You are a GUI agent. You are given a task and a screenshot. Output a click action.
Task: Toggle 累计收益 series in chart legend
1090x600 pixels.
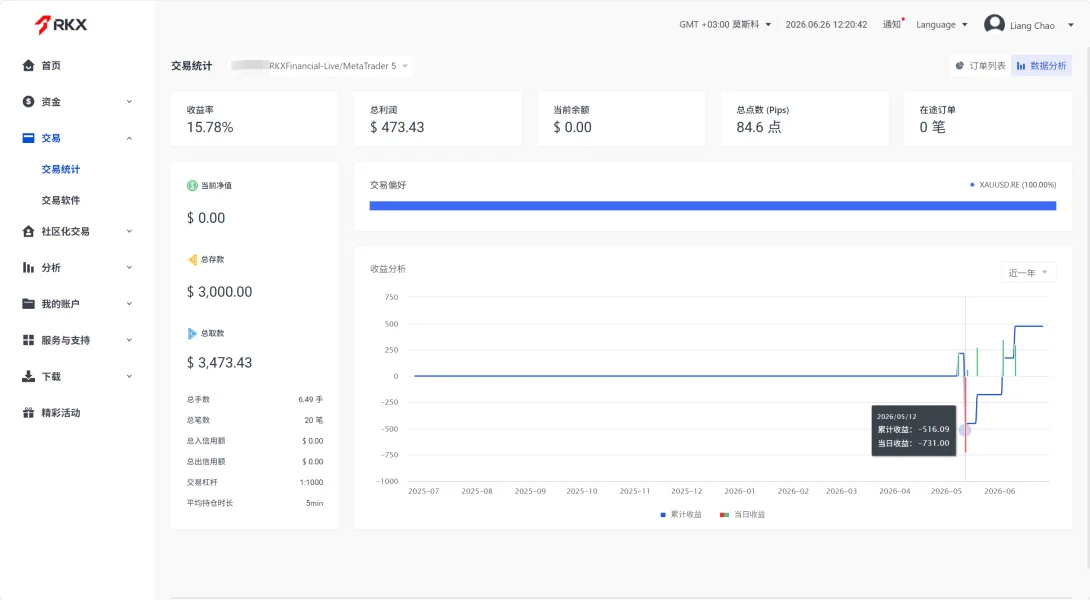(681, 514)
